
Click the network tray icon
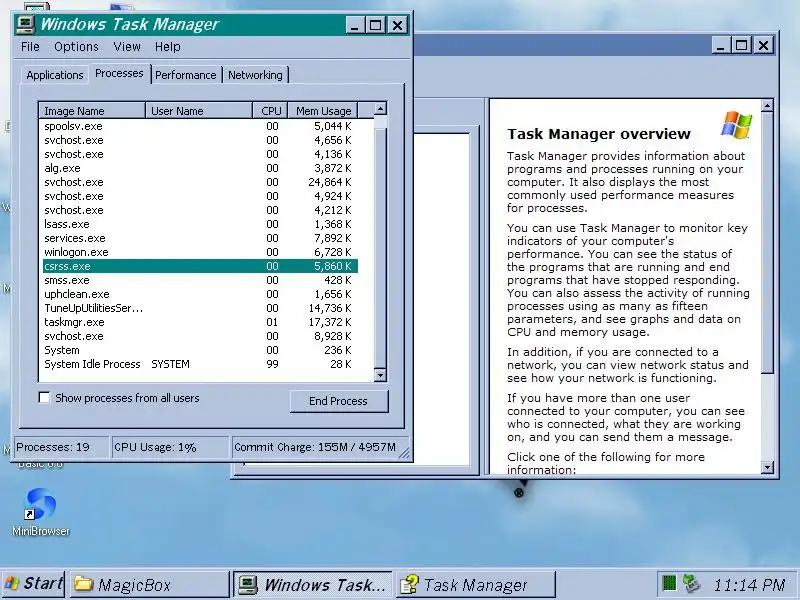(x=691, y=583)
